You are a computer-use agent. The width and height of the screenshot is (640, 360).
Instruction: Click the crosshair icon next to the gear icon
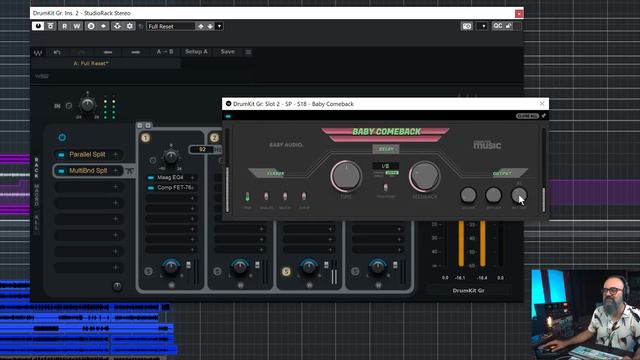(x=117, y=26)
